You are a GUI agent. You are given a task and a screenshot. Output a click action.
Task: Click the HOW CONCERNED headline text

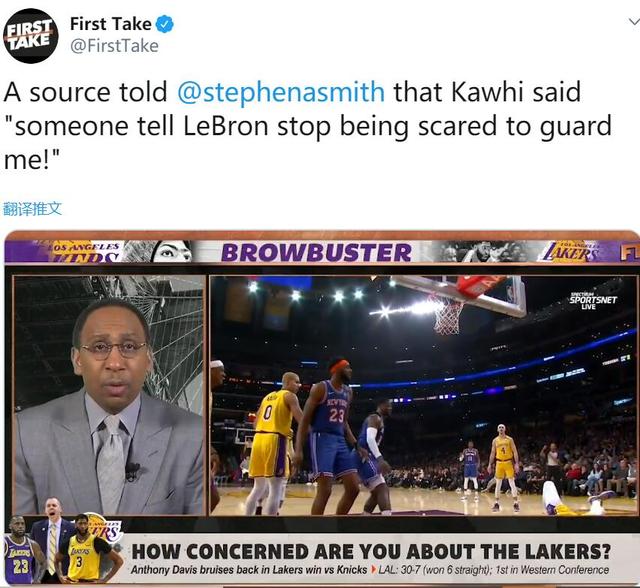pos(371,552)
